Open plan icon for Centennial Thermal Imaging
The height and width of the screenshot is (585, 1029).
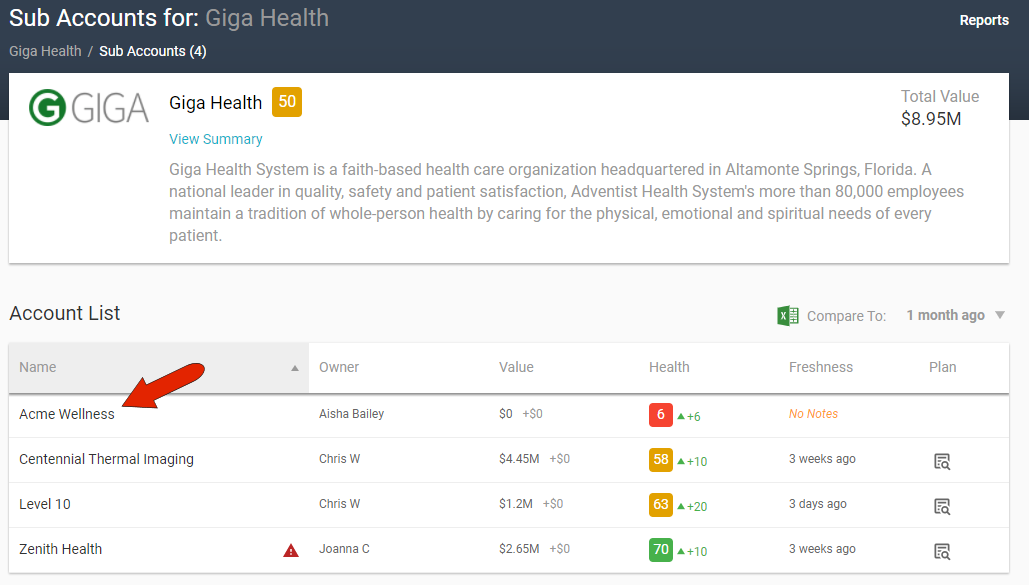pos(941,461)
